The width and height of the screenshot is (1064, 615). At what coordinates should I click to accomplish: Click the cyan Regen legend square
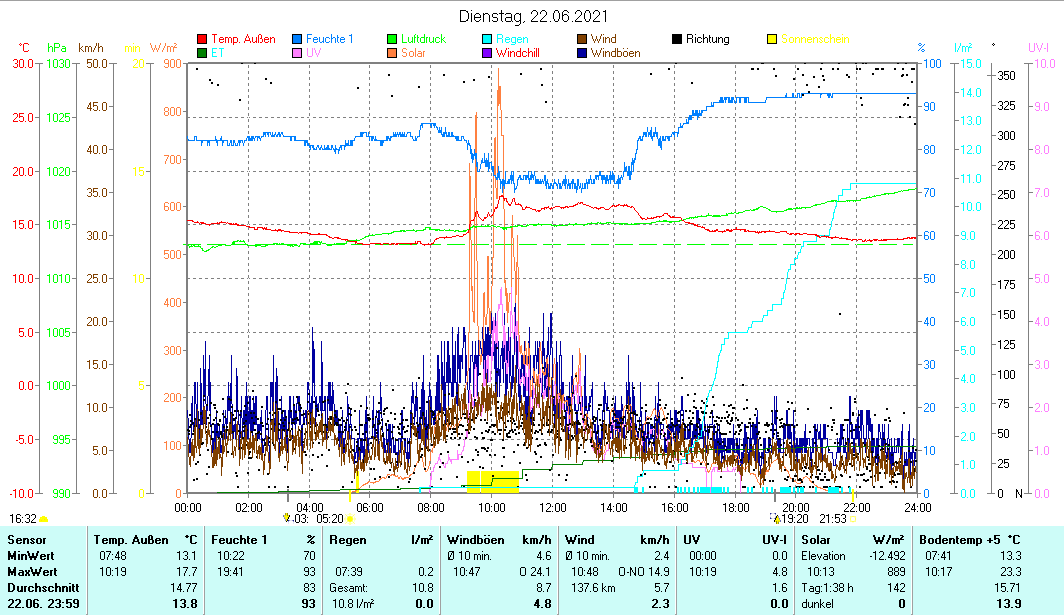[487, 39]
